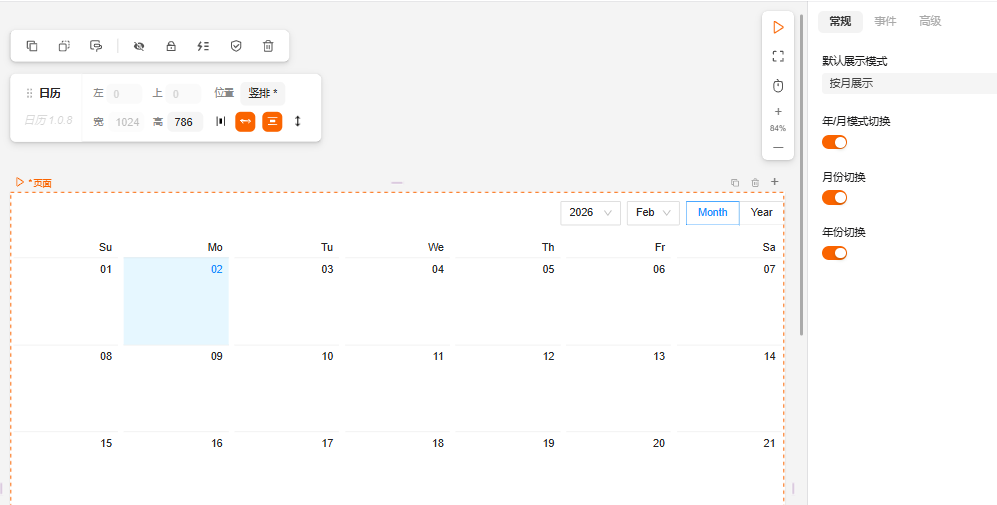Screen dimensions: 997x505
Task: Click the fullscreen frame icon
Action: (x=778, y=57)
